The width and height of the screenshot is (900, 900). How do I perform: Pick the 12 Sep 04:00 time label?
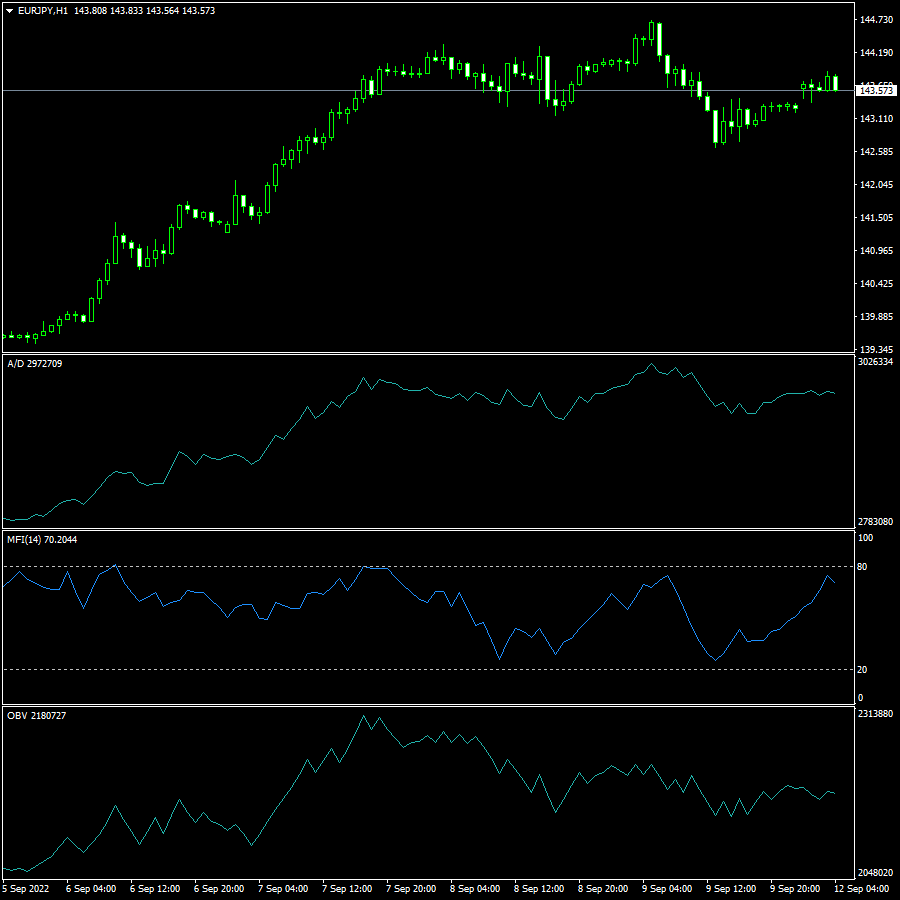pos(861,888)
